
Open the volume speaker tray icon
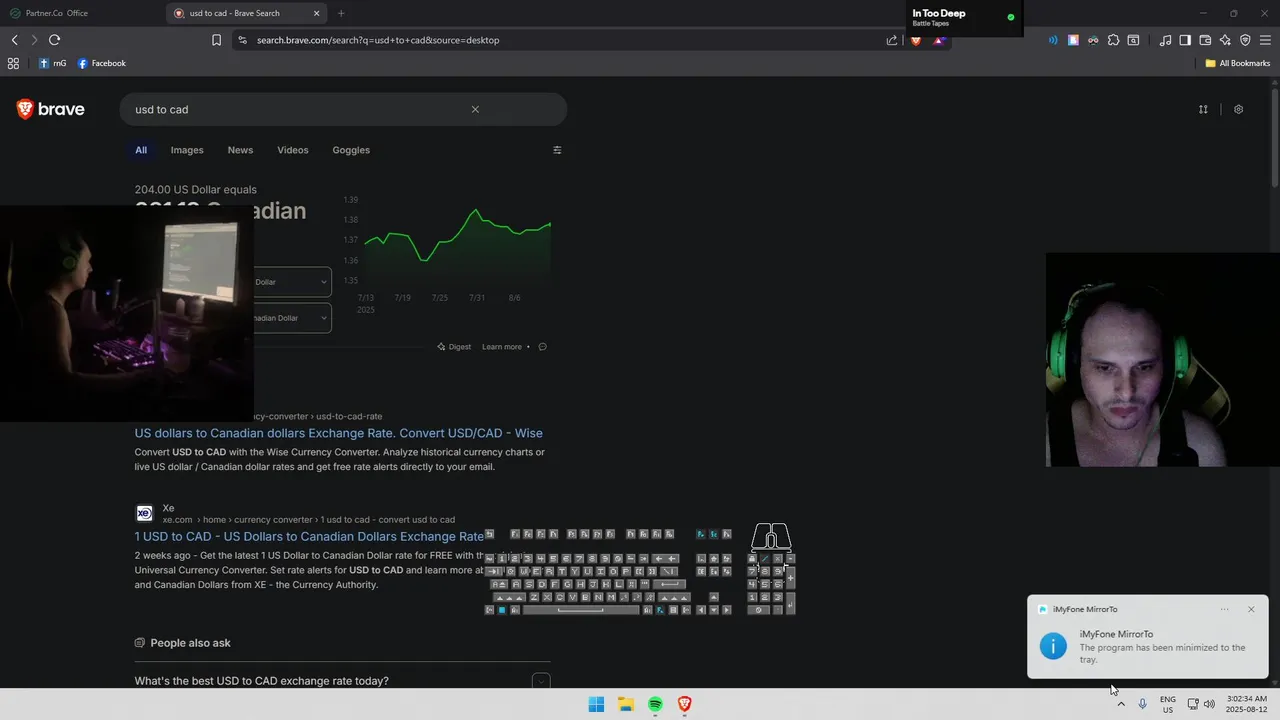pyautogui.click(x=1209, y=704)
